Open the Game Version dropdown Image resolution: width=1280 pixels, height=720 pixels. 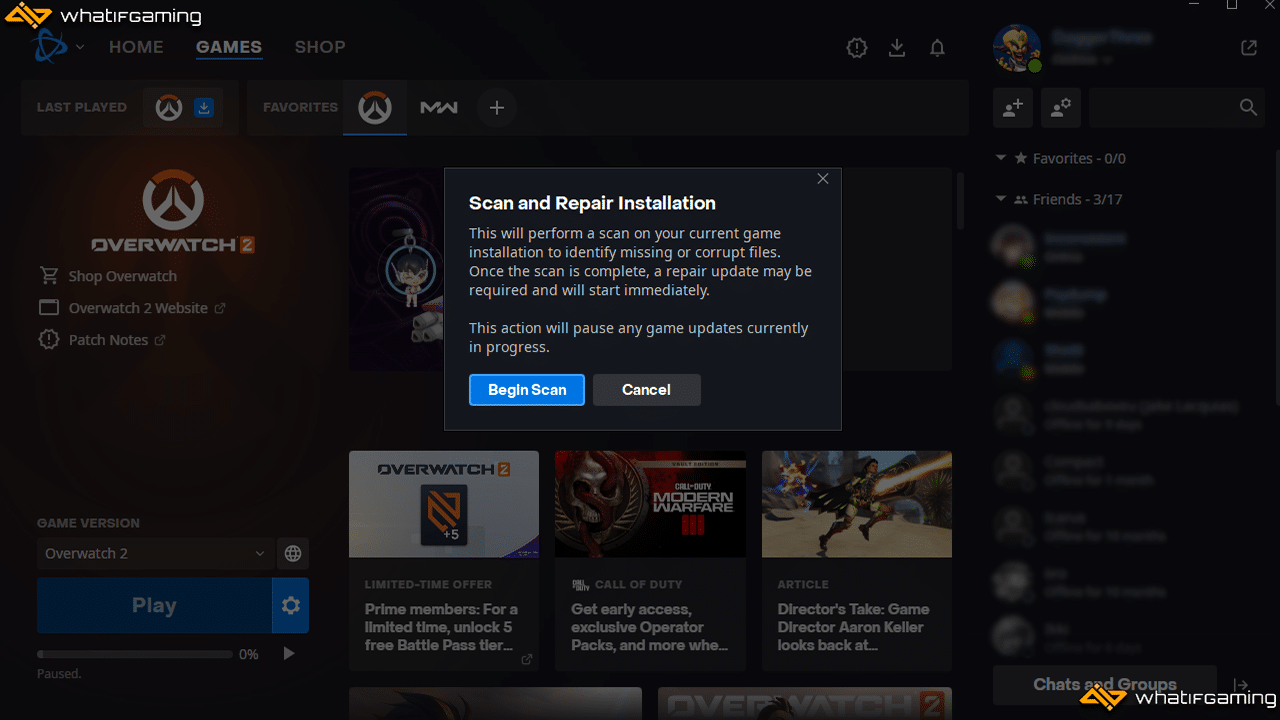[154, 553]
